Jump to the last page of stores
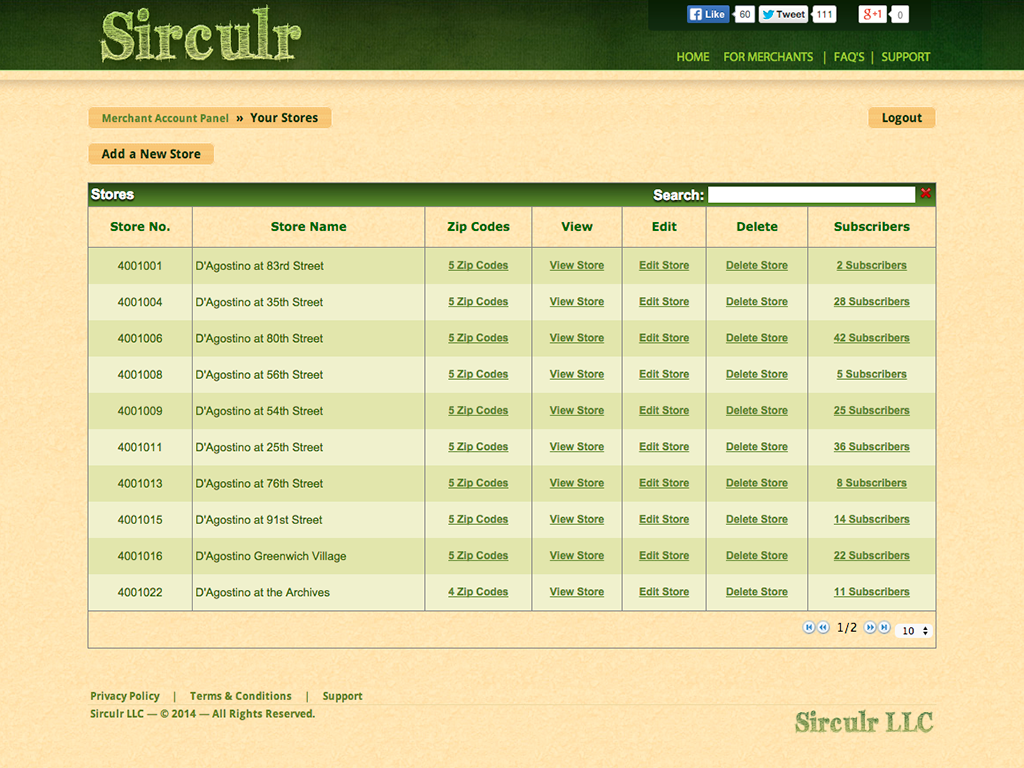This screenshot has width=1024, height=768. [884, 628]
